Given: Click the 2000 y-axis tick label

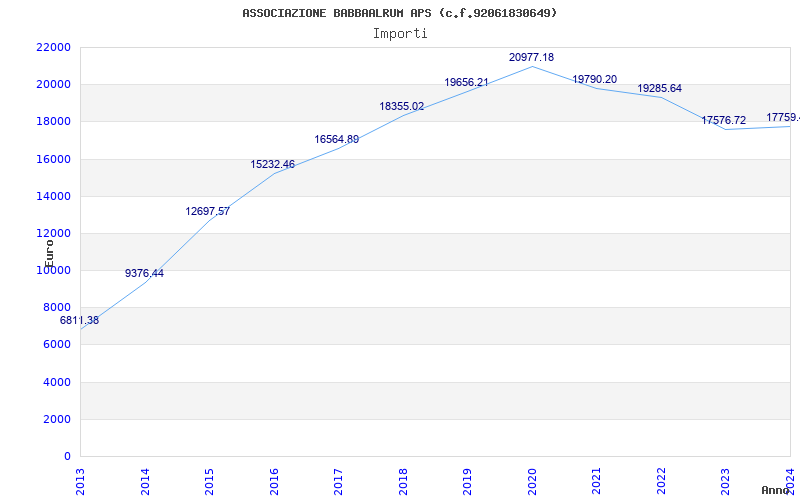Looking at the screenshot, I should tap(57, 419).
